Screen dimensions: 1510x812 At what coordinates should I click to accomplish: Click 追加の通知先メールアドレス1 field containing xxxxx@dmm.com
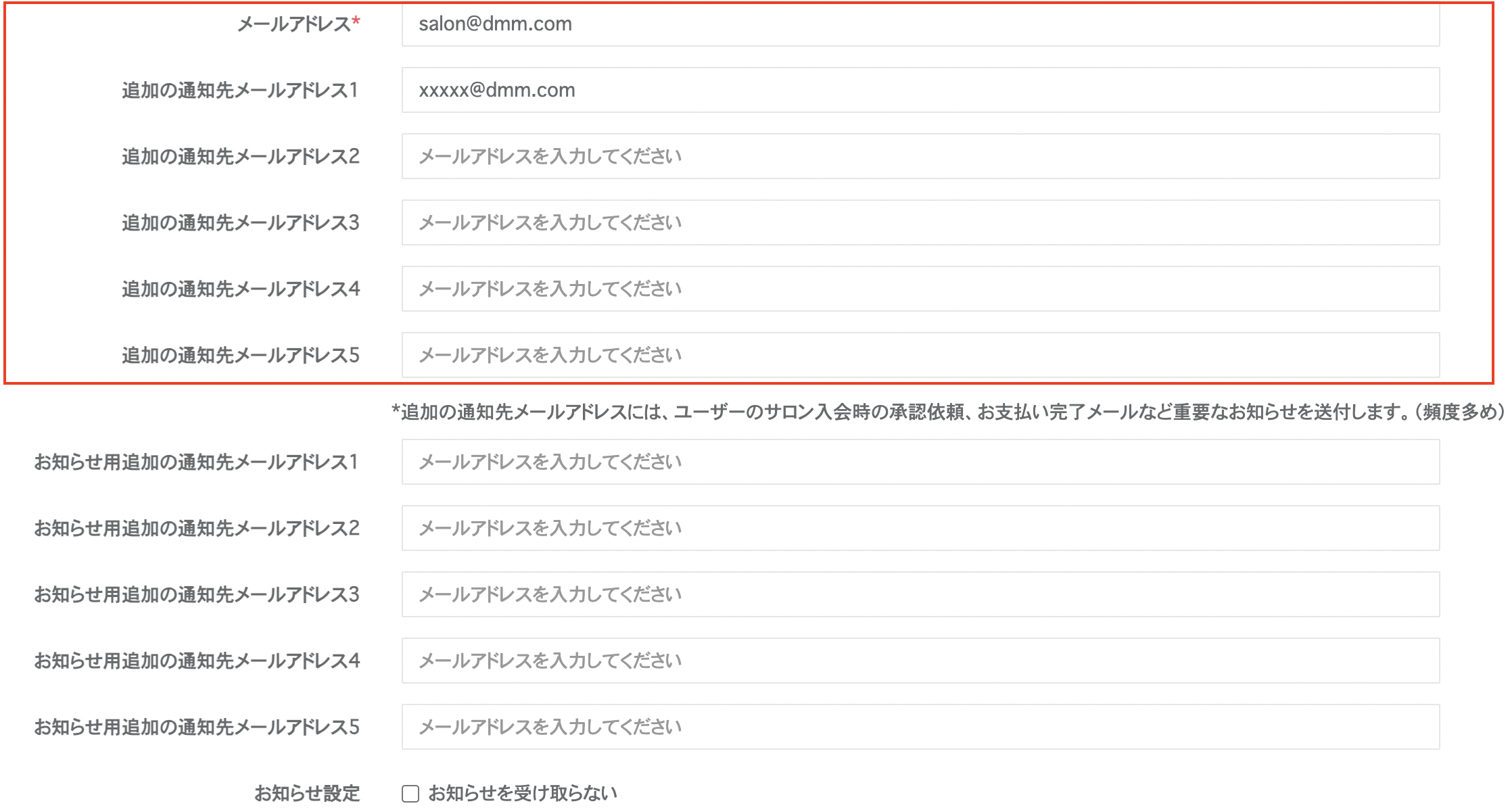tap(920, 90)
